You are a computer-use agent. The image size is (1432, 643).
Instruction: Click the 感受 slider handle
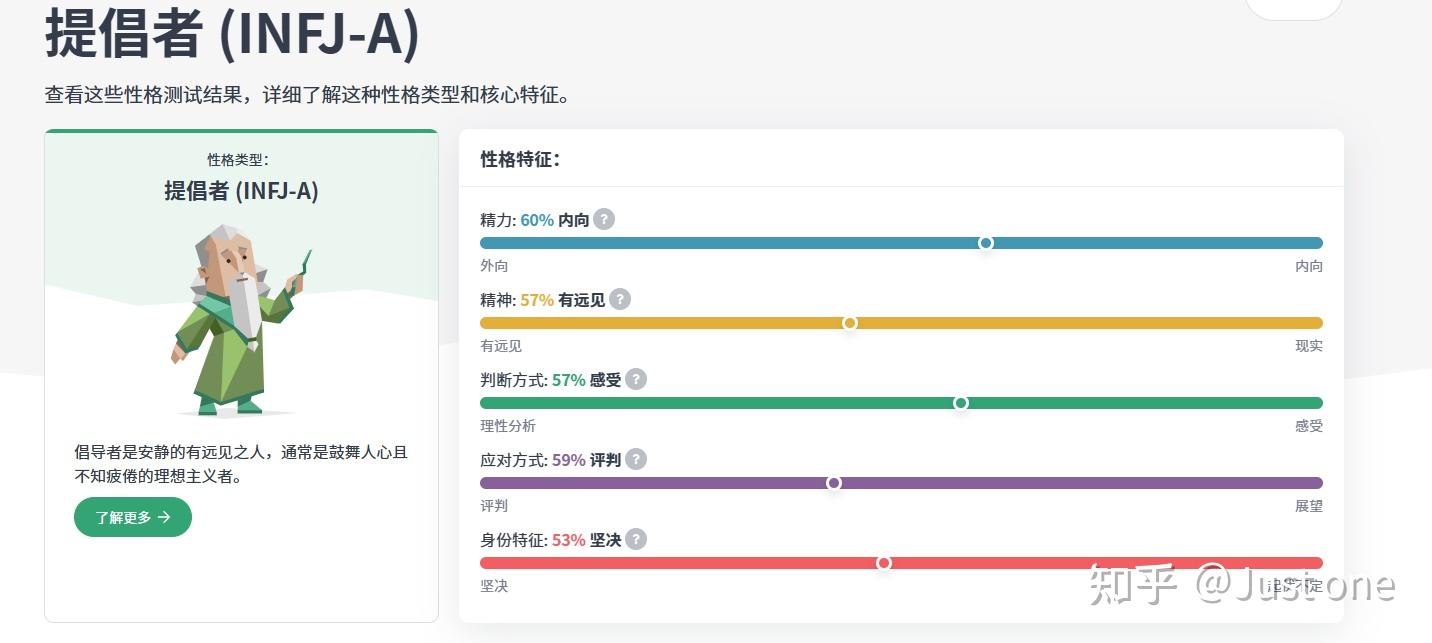961,403
